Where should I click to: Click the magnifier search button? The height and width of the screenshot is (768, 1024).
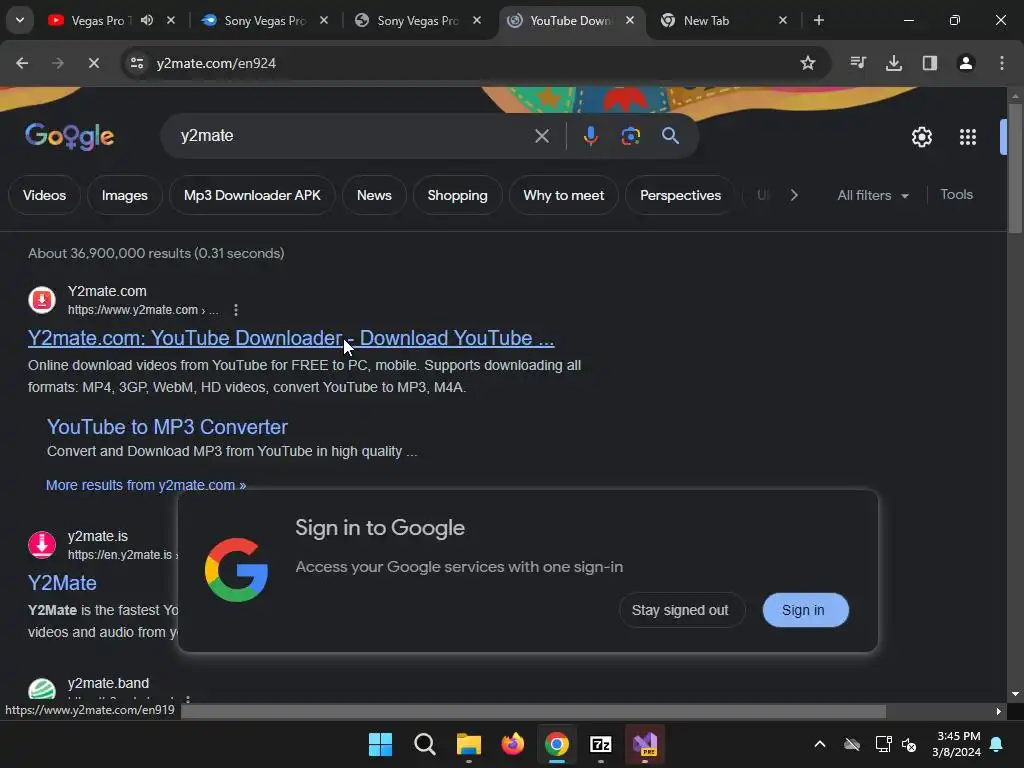(x=671, y=136)
